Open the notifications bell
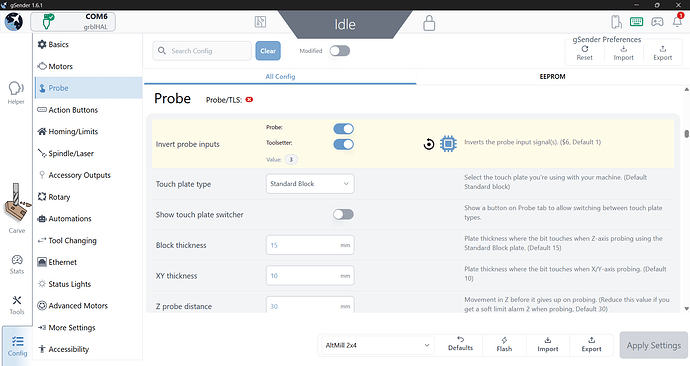This screenshot has width=690, height=366. point(678,21)
